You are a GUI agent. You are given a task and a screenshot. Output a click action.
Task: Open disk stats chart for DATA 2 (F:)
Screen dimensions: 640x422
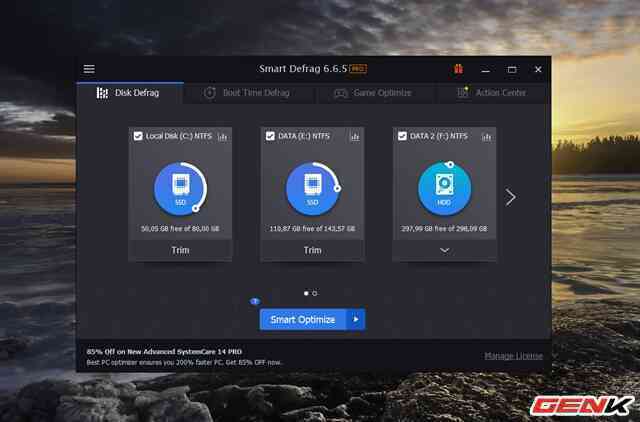(x=486, y=136)
